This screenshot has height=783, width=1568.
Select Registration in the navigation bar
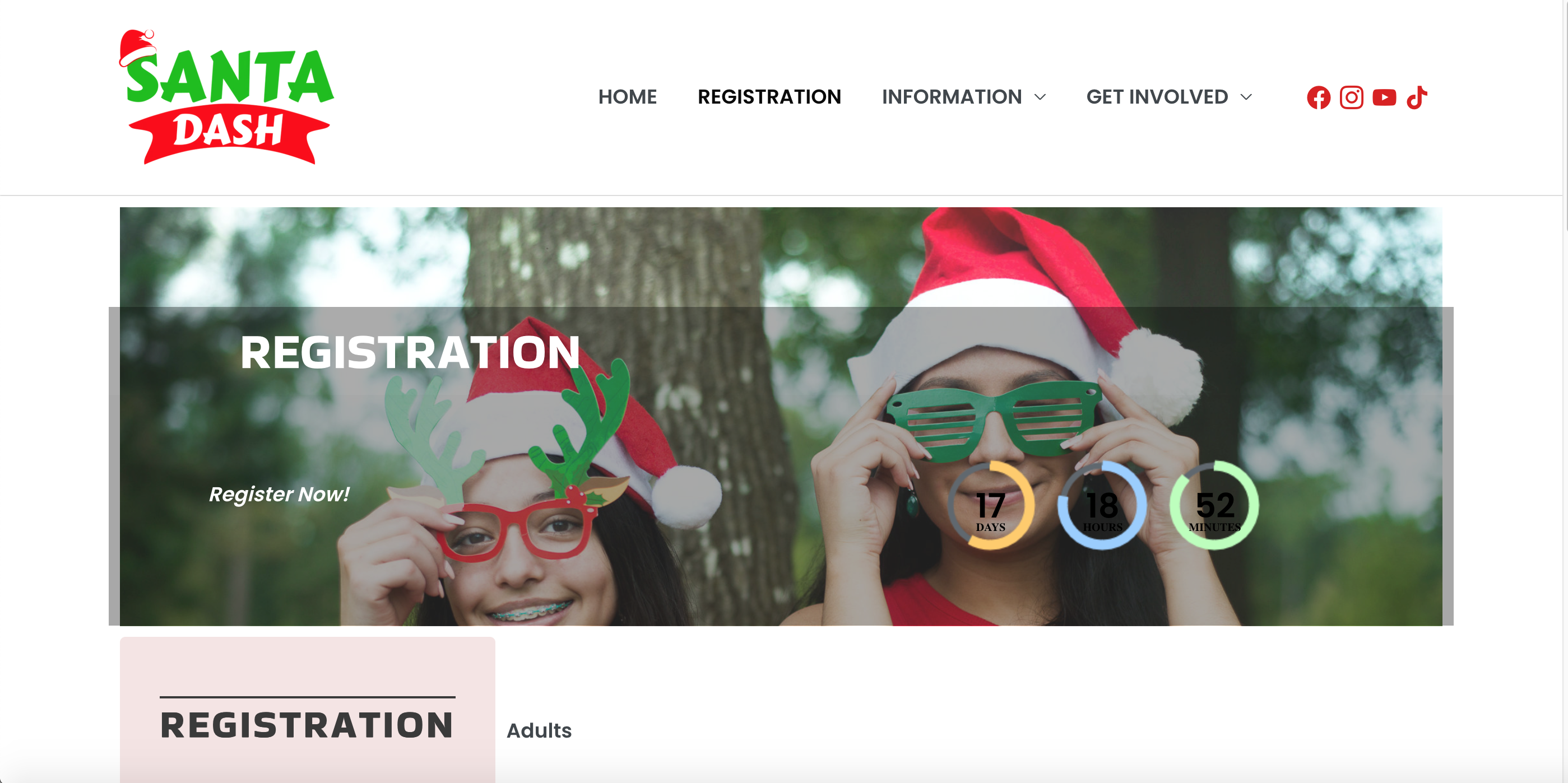tap(769, 97)
